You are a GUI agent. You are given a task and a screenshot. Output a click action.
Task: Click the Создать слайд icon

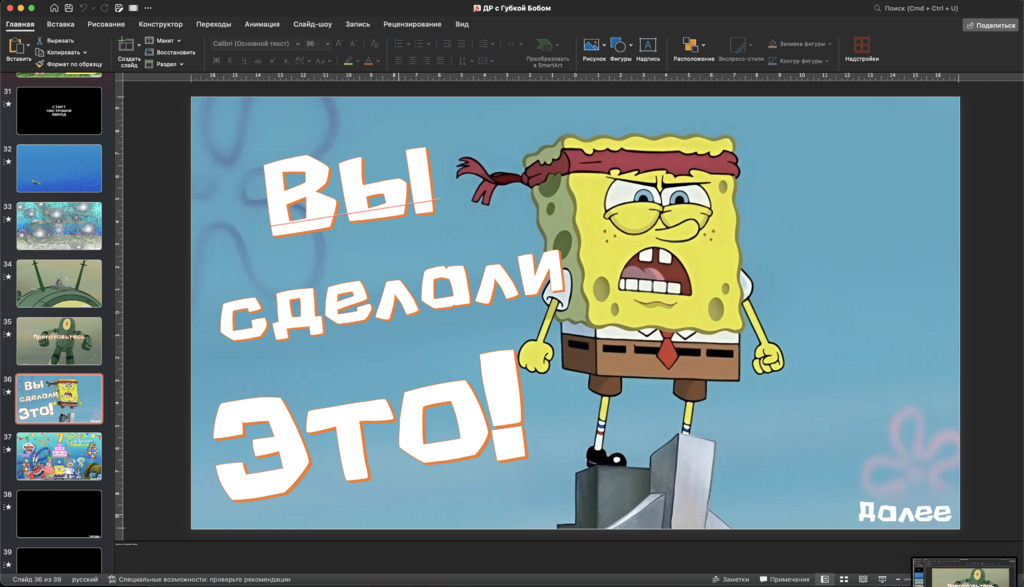pos(126,45)
